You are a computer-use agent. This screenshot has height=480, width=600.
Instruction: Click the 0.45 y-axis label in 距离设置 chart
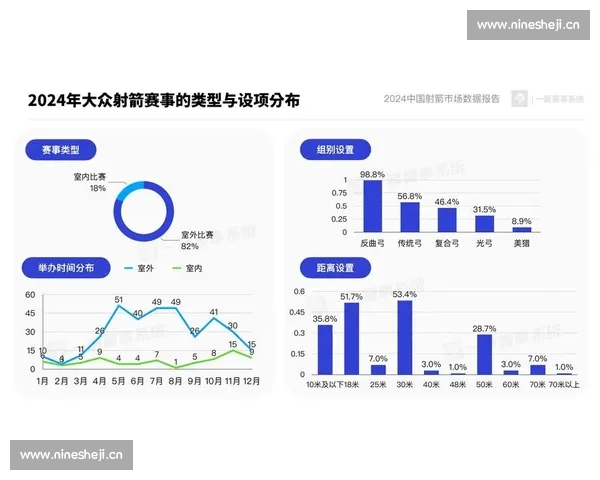(297, 312)
